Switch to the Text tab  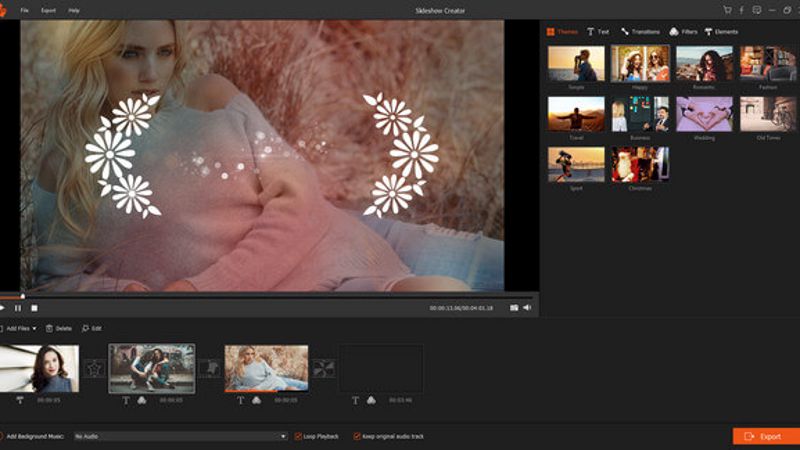pos(598,32)
